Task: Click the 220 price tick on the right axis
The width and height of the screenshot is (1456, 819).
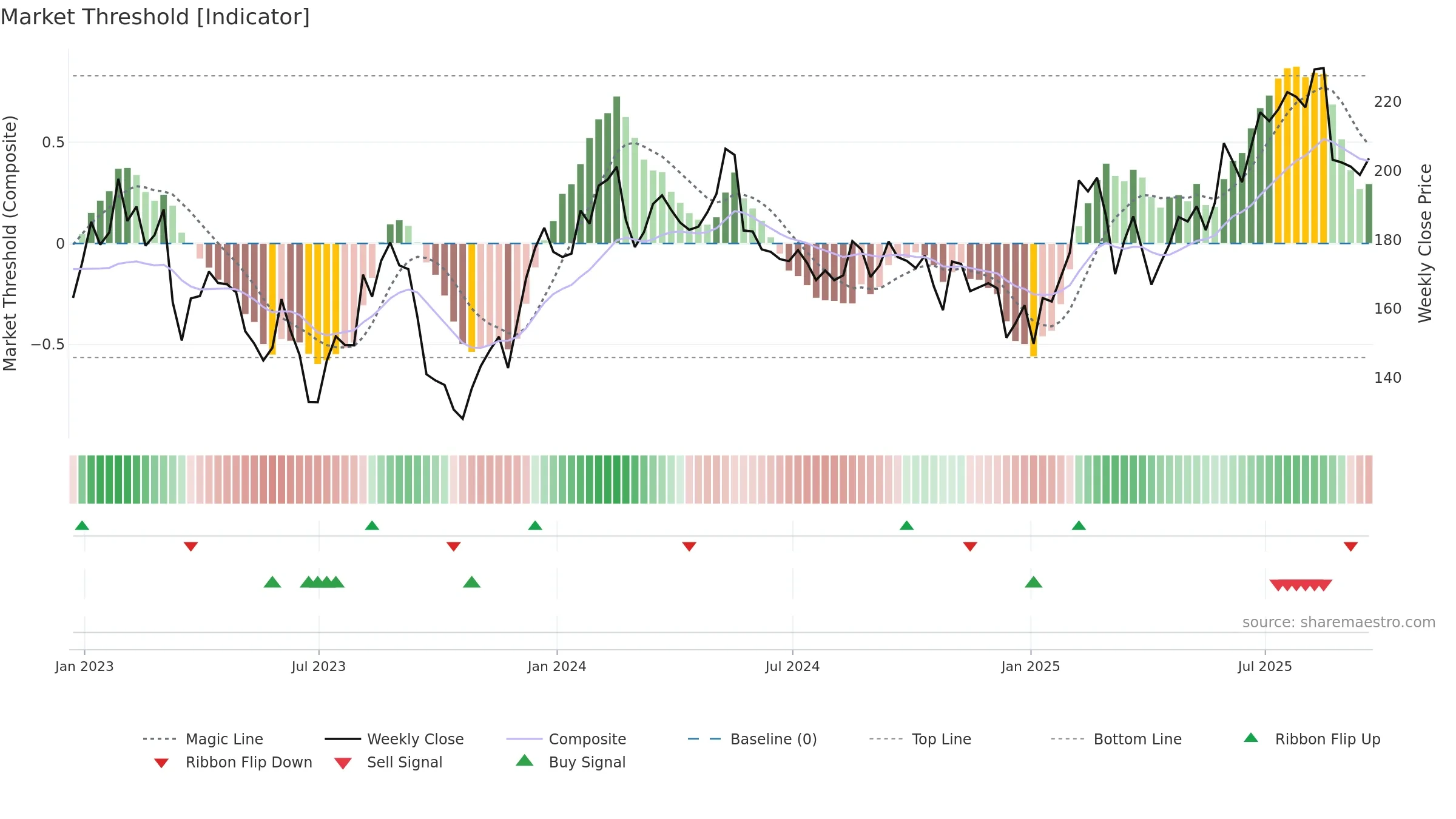Action: pos(1387,102)
